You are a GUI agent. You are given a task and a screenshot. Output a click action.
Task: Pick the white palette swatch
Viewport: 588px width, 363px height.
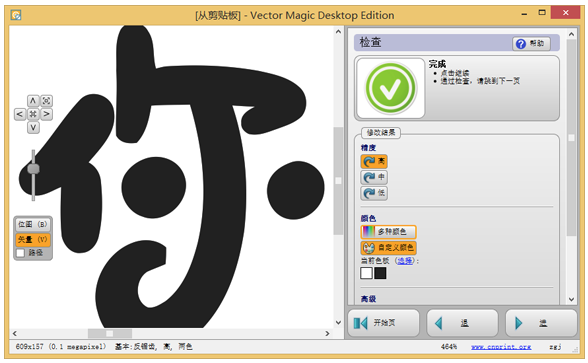tap(366, 273)
